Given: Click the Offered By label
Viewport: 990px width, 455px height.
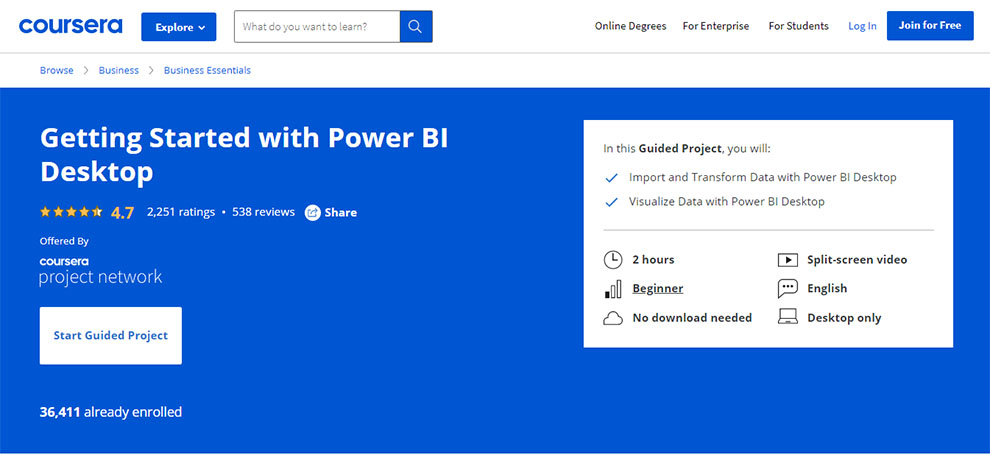Looking at the screenshot, I should click(64, 241).
